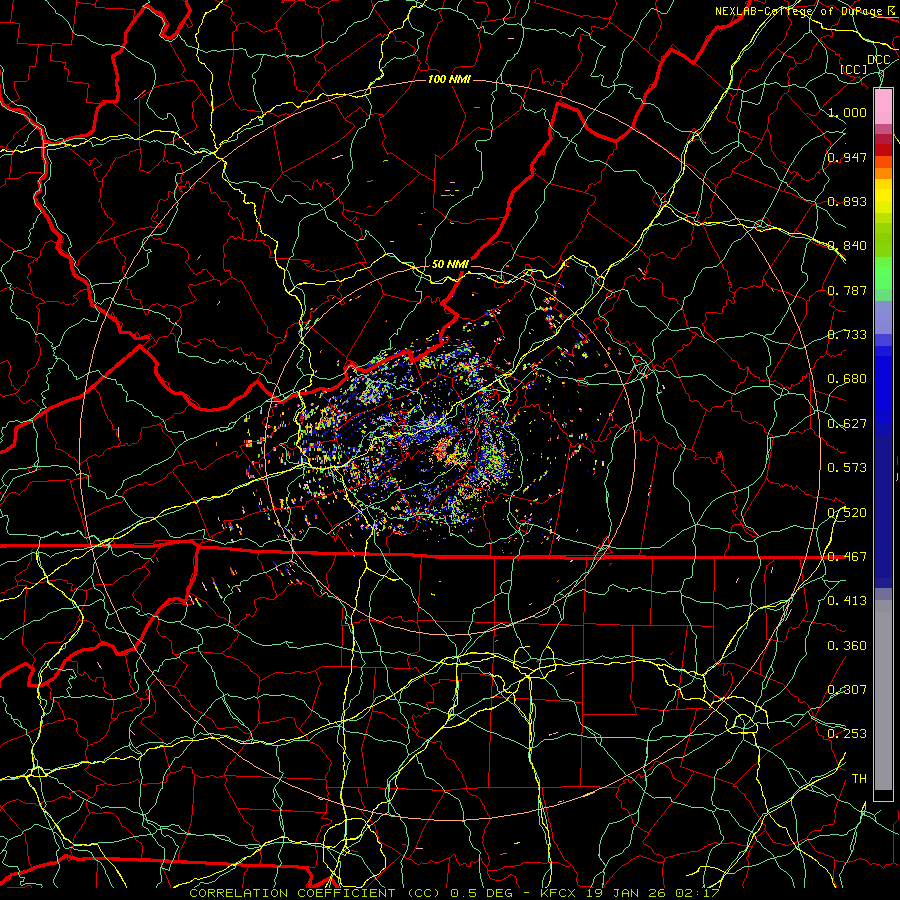Click the bright green segment of the color bar
Viewport: 900px width, 900px height.
883,273
